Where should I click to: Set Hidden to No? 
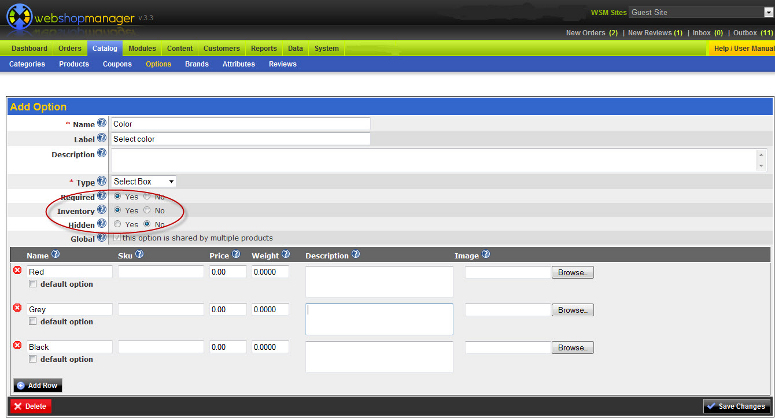point(147,224)
